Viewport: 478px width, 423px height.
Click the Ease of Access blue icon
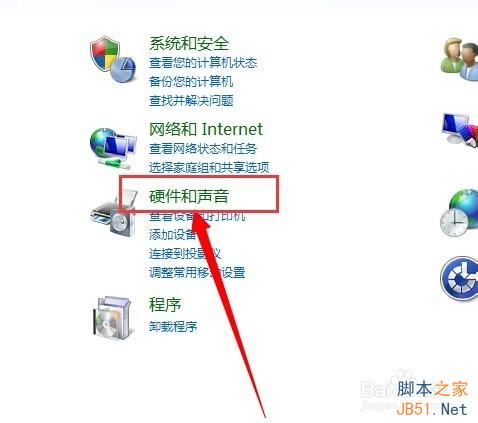click(459, 279)
